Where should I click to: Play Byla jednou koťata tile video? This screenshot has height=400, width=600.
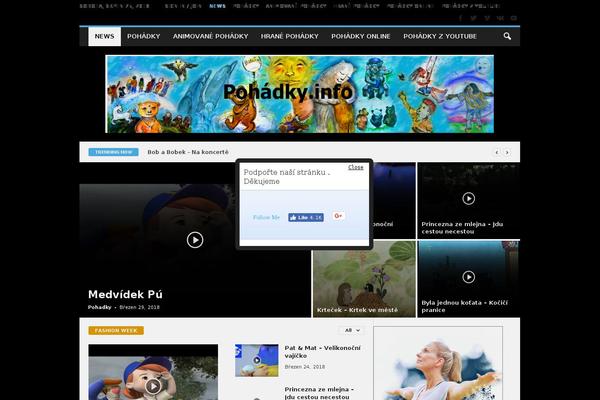click(x=468, y=277)
